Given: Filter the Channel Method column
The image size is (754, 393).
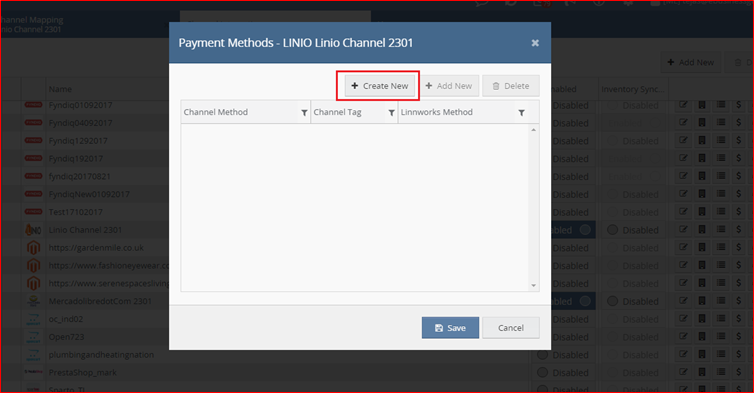Looking at the screenshot, I should pyautogui.click(x=304, y=113).
